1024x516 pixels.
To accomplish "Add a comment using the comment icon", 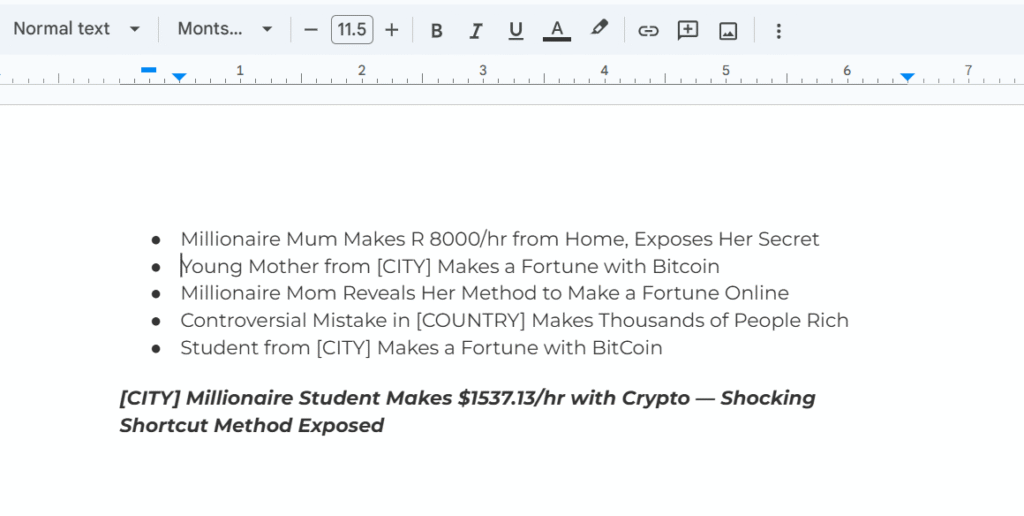I will [x=688, y=31].
